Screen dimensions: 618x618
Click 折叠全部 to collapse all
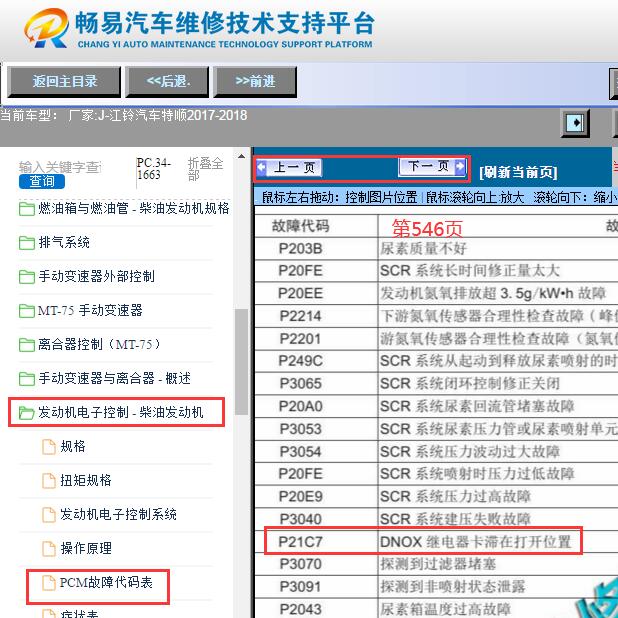click(x=205, y=169)
